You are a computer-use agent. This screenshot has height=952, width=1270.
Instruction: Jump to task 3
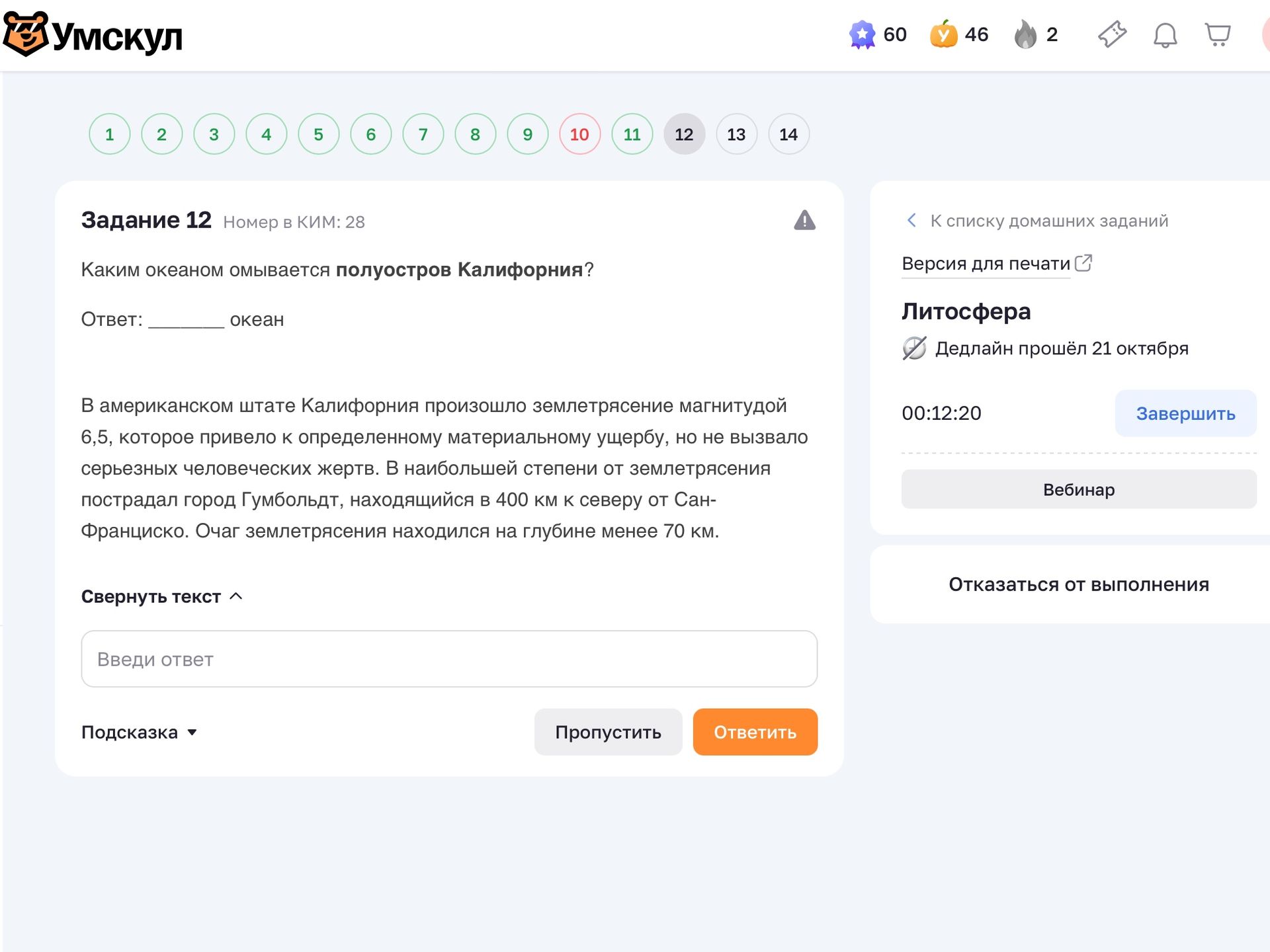(x=214, y=134)
